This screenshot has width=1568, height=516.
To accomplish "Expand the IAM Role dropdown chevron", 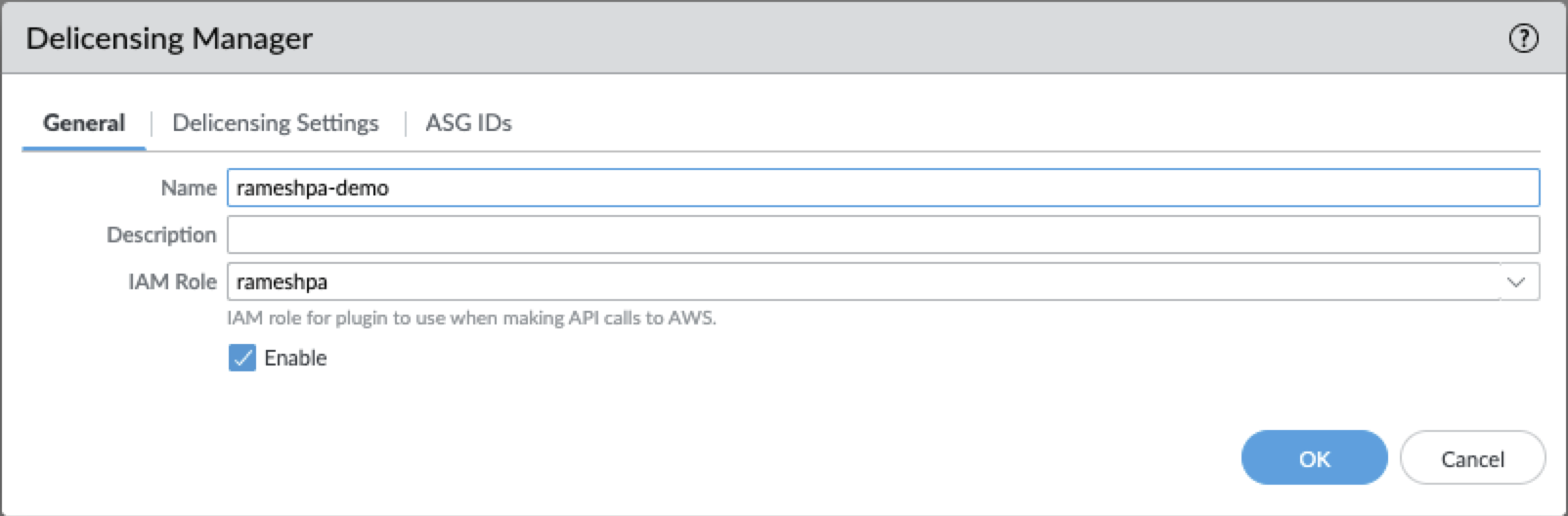I will click(x=1516, y=281).
